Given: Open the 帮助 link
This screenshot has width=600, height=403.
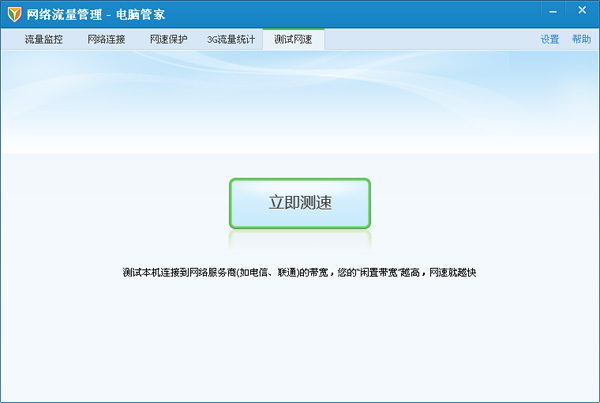Looking at the screenshot, I should coord(581,39).
